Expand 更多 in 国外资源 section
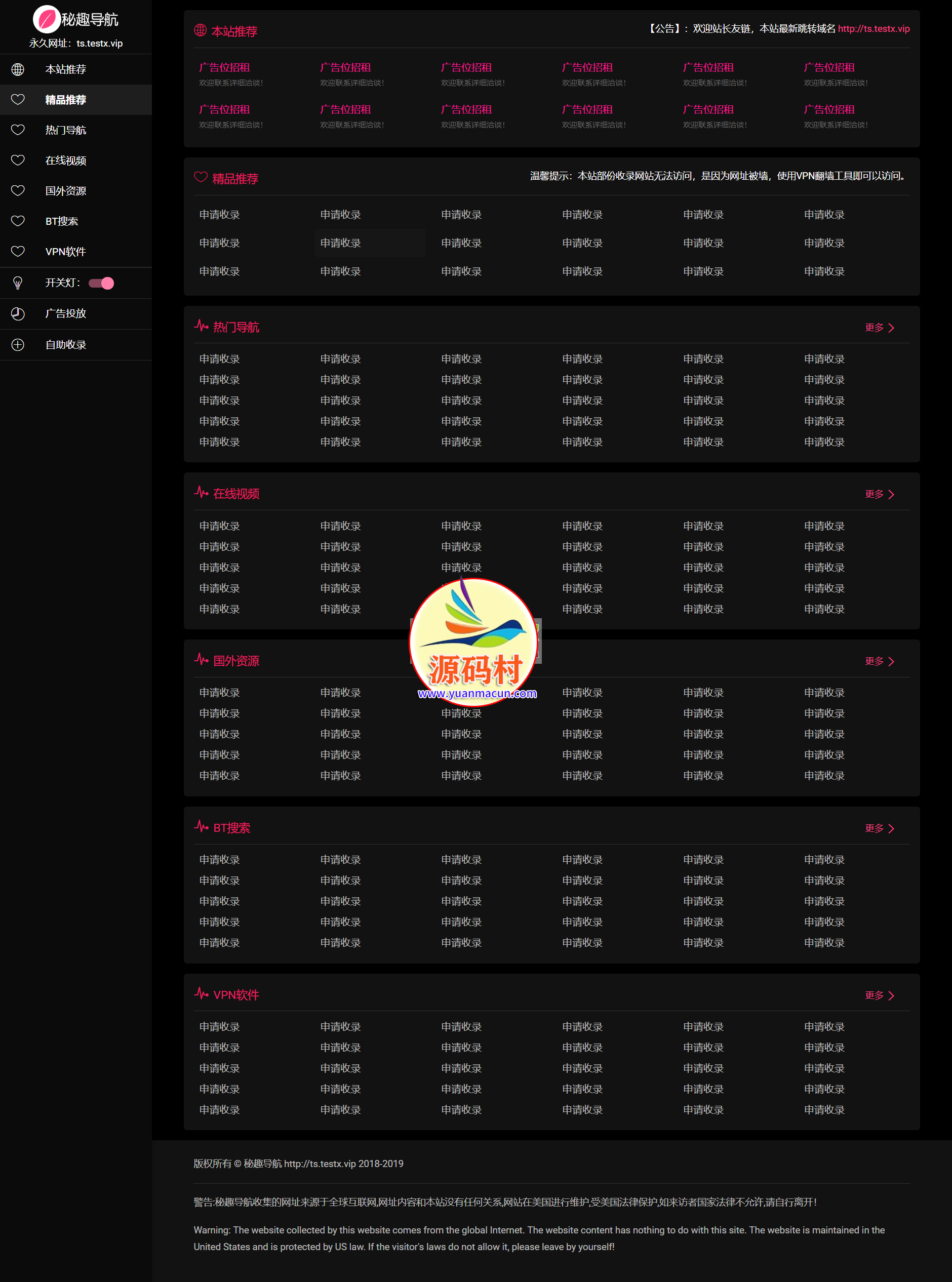The image size is (952, 1282). pyautogui.click(x=880, y=661)
